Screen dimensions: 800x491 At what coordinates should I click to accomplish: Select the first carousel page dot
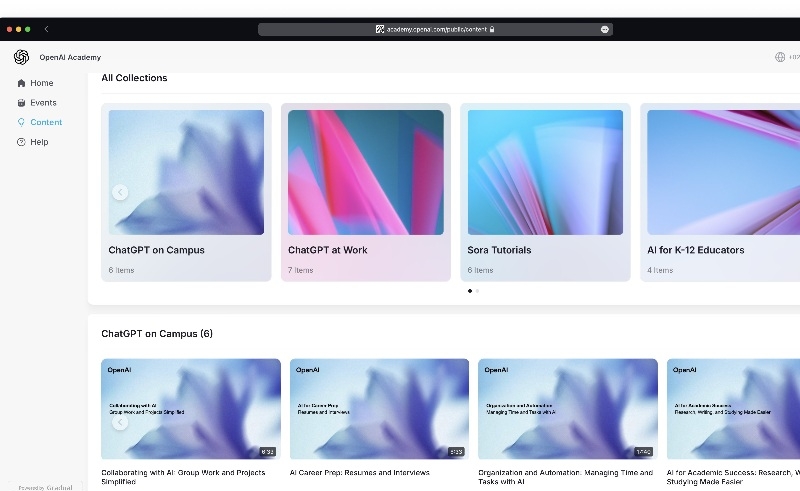pos(470,291)
